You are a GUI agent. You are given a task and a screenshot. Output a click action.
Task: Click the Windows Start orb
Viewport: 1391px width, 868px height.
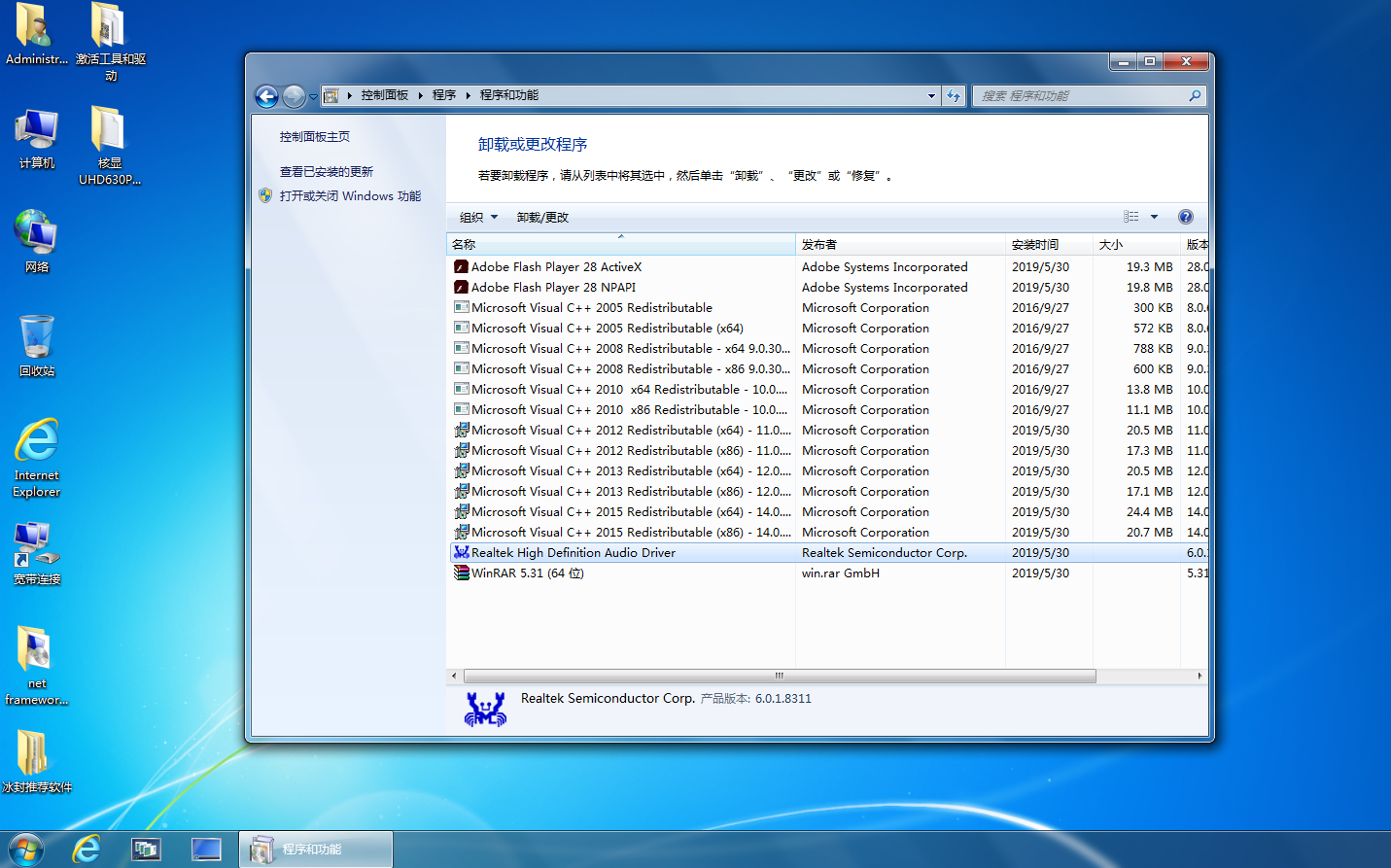click(x=25, y=849)
